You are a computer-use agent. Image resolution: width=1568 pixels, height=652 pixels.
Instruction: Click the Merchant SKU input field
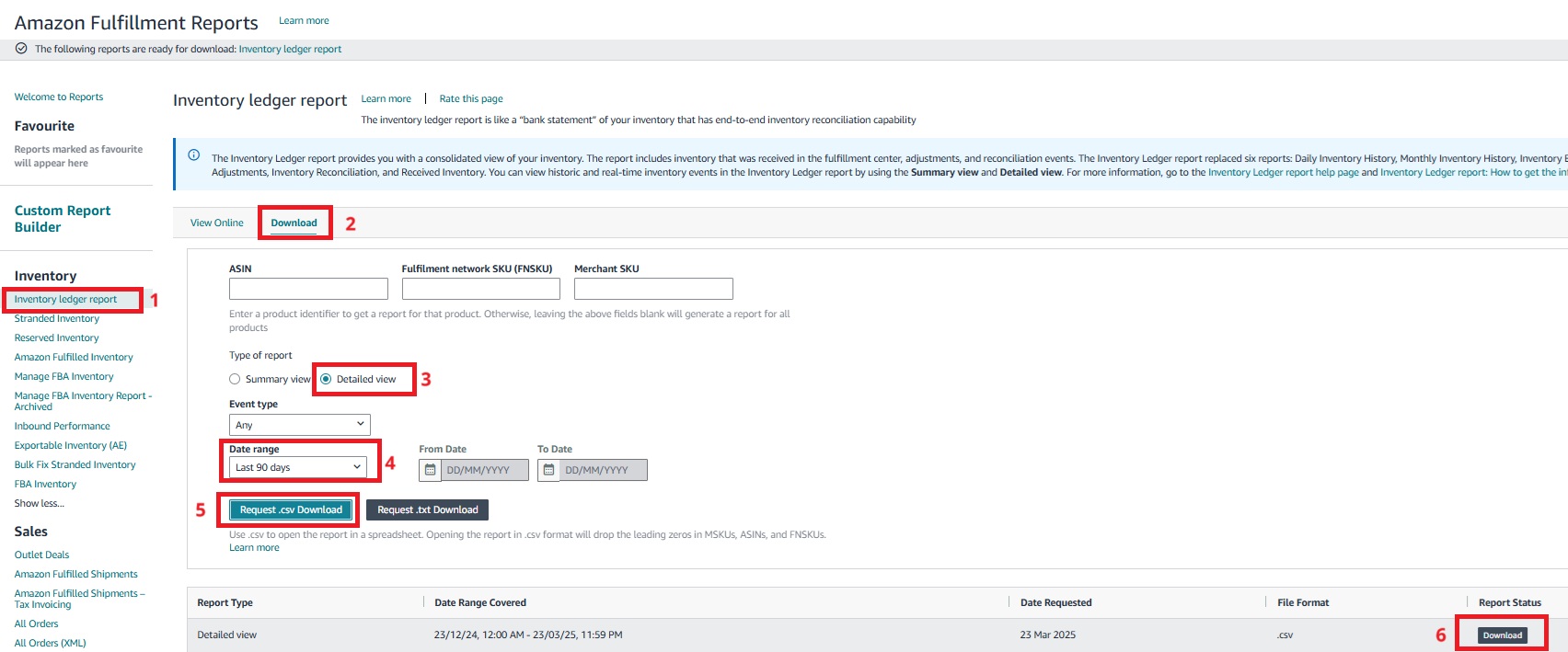(x=653, y=289)
